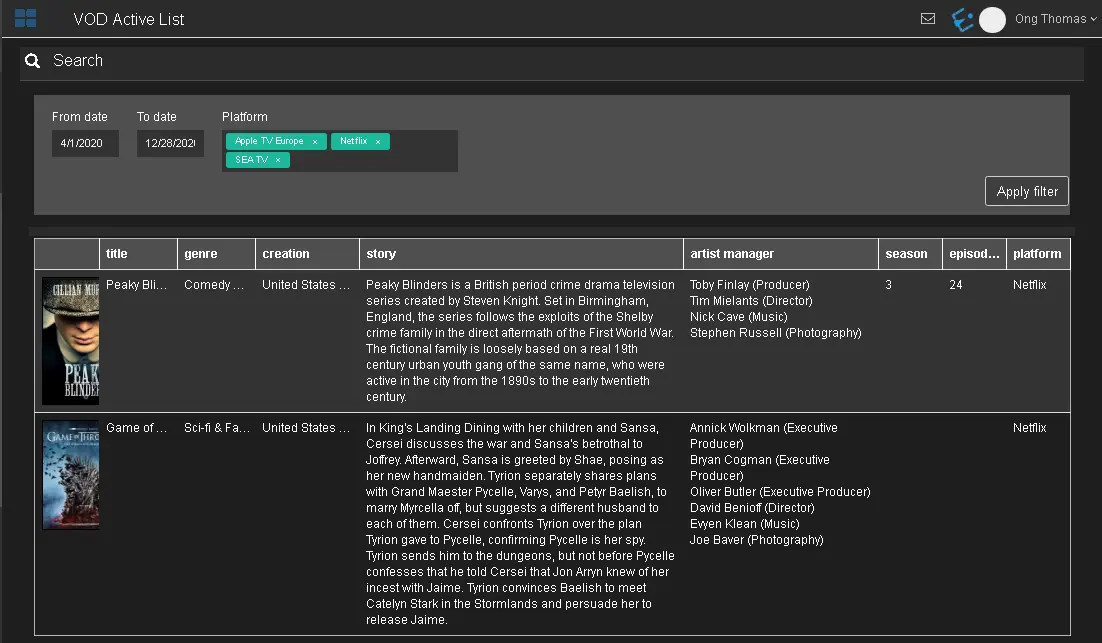1102x643 pixels.
Task: Remove the Netflix platform tag
Action: point(378,142)
